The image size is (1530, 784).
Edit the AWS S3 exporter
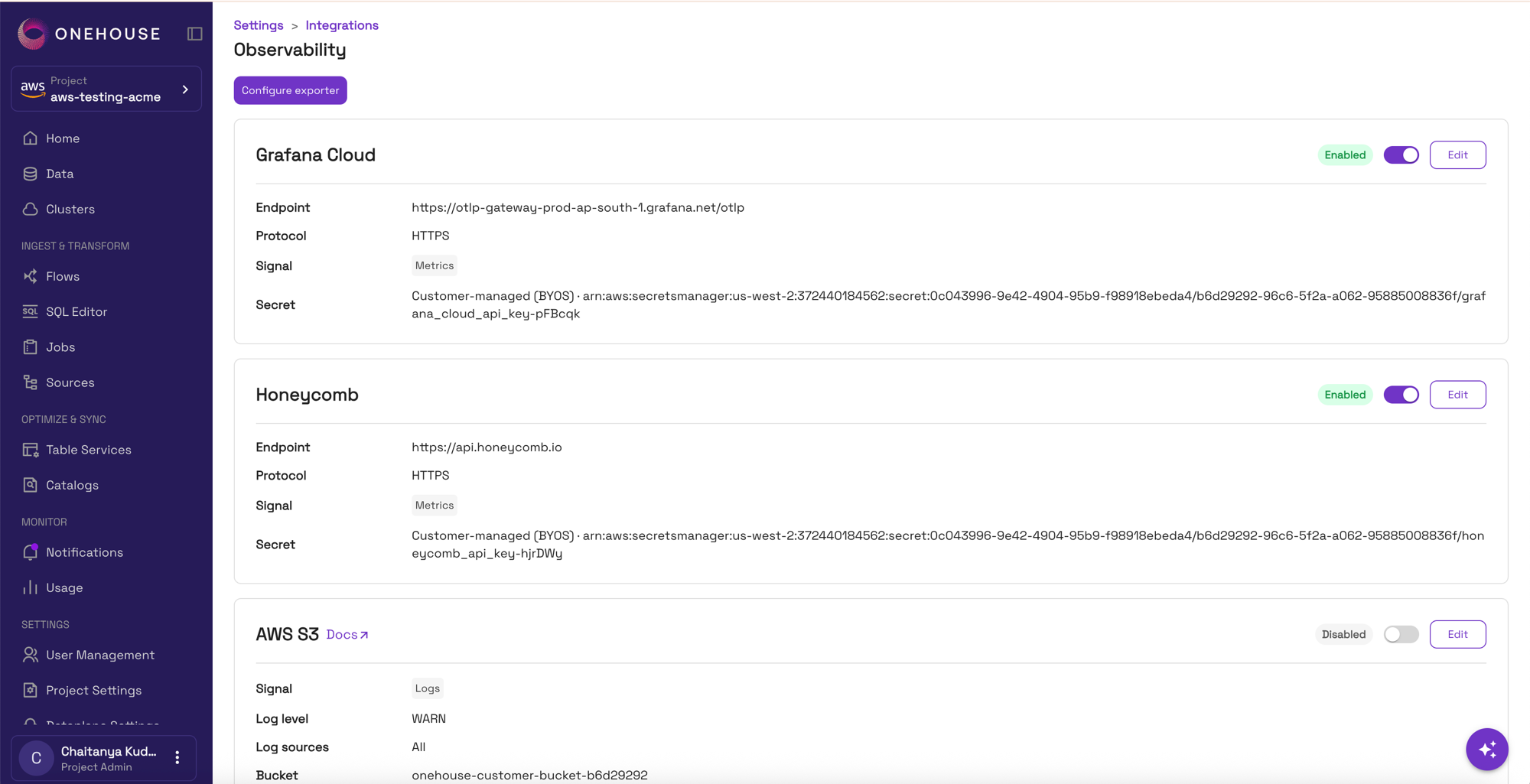coord(1457,634)
